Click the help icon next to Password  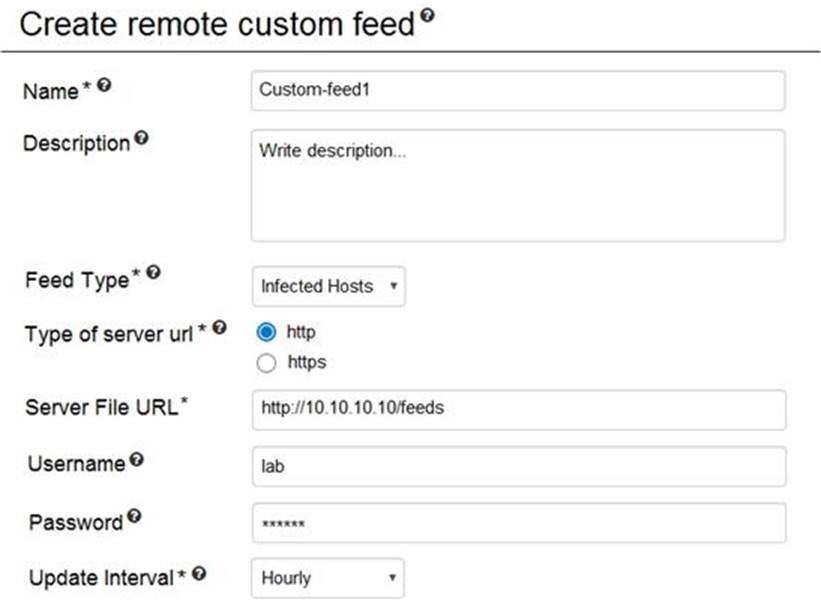pos(133,518)
